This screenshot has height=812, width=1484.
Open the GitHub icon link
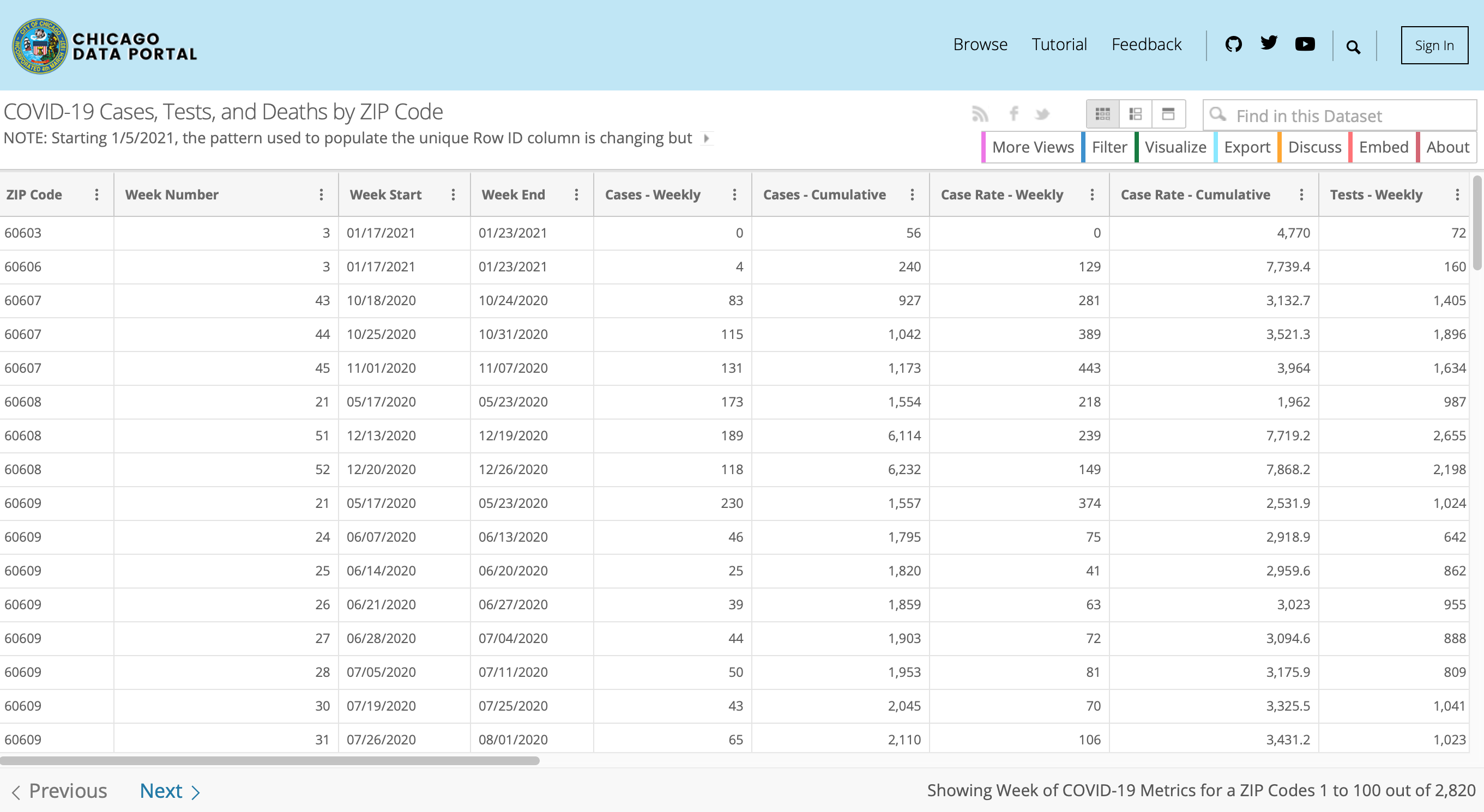[x=1233, y=44]
